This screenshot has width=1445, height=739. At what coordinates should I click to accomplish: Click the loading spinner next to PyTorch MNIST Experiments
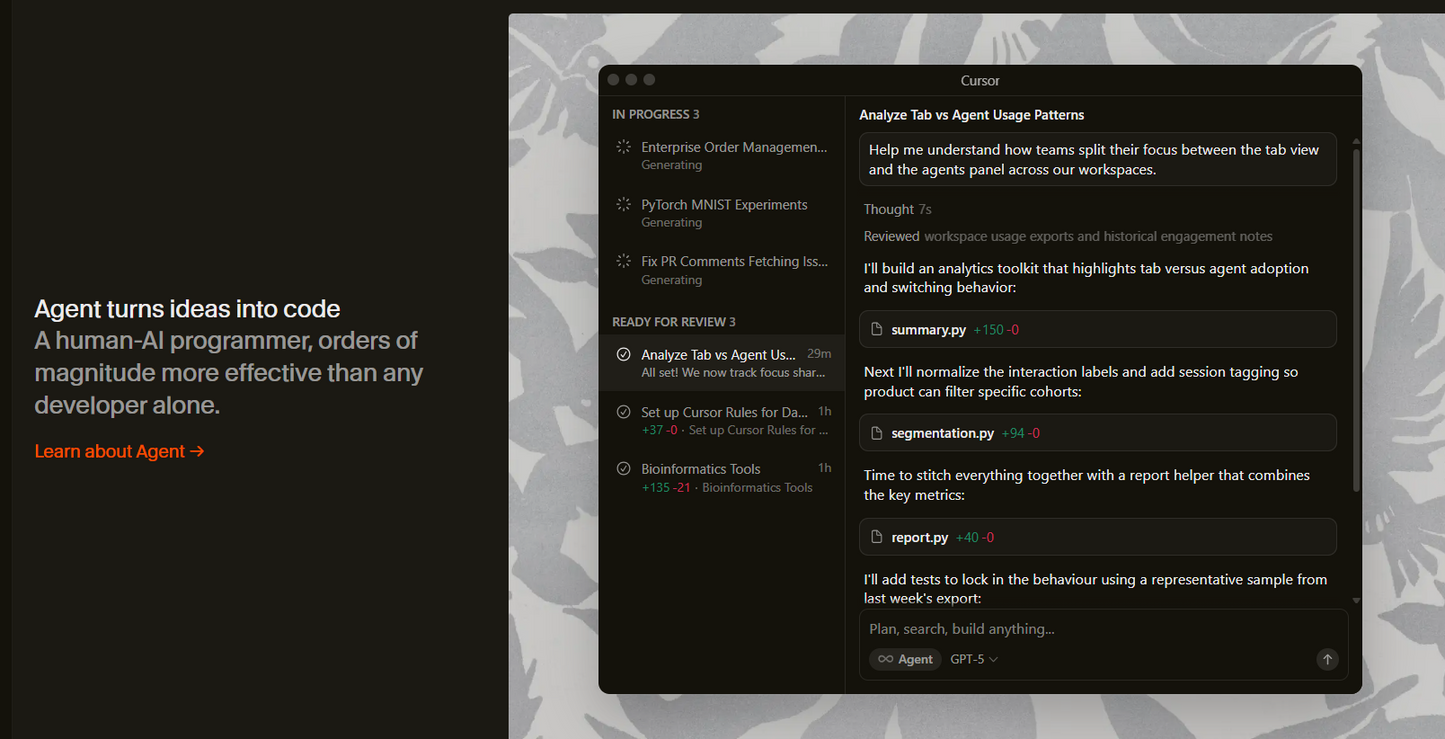click(623, 205)
